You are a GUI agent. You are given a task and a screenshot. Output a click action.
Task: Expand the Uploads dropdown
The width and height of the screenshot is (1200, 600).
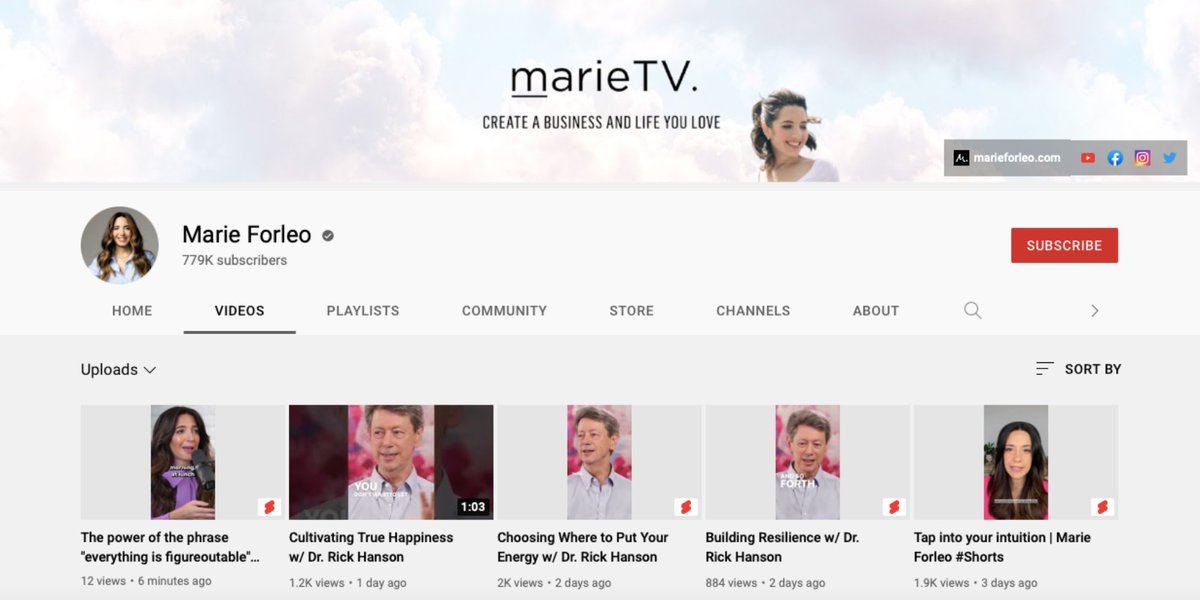click(x=118, y=369)
